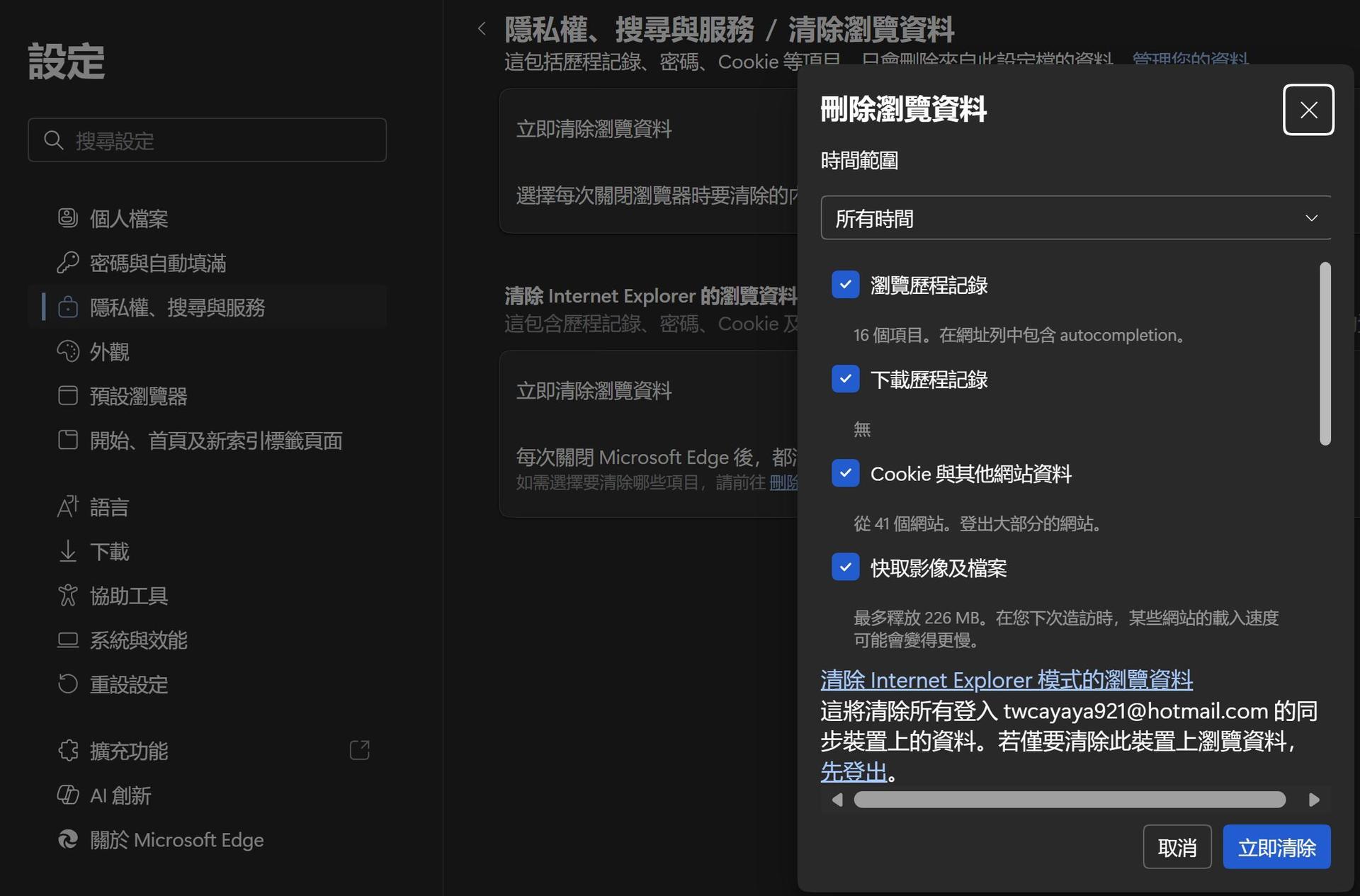Select 預設瀏覽器 in settings sidebar
This screenshot has height=896, width=1360.
(207, 395)
